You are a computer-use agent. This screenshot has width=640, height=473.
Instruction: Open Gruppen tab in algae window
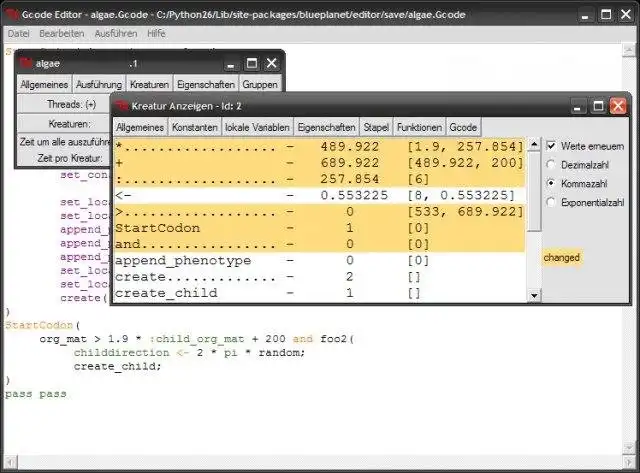[x=260, y=84]
